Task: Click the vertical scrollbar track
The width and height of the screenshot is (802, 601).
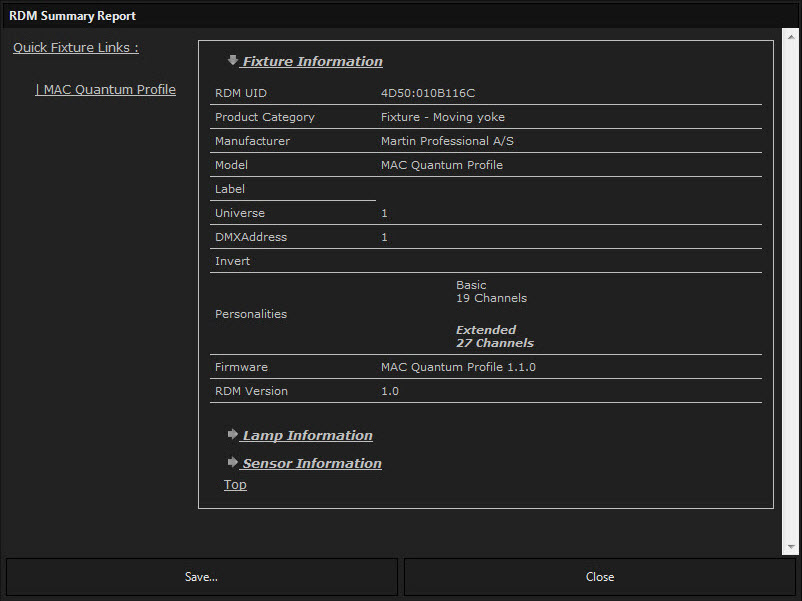Action: 791,292
